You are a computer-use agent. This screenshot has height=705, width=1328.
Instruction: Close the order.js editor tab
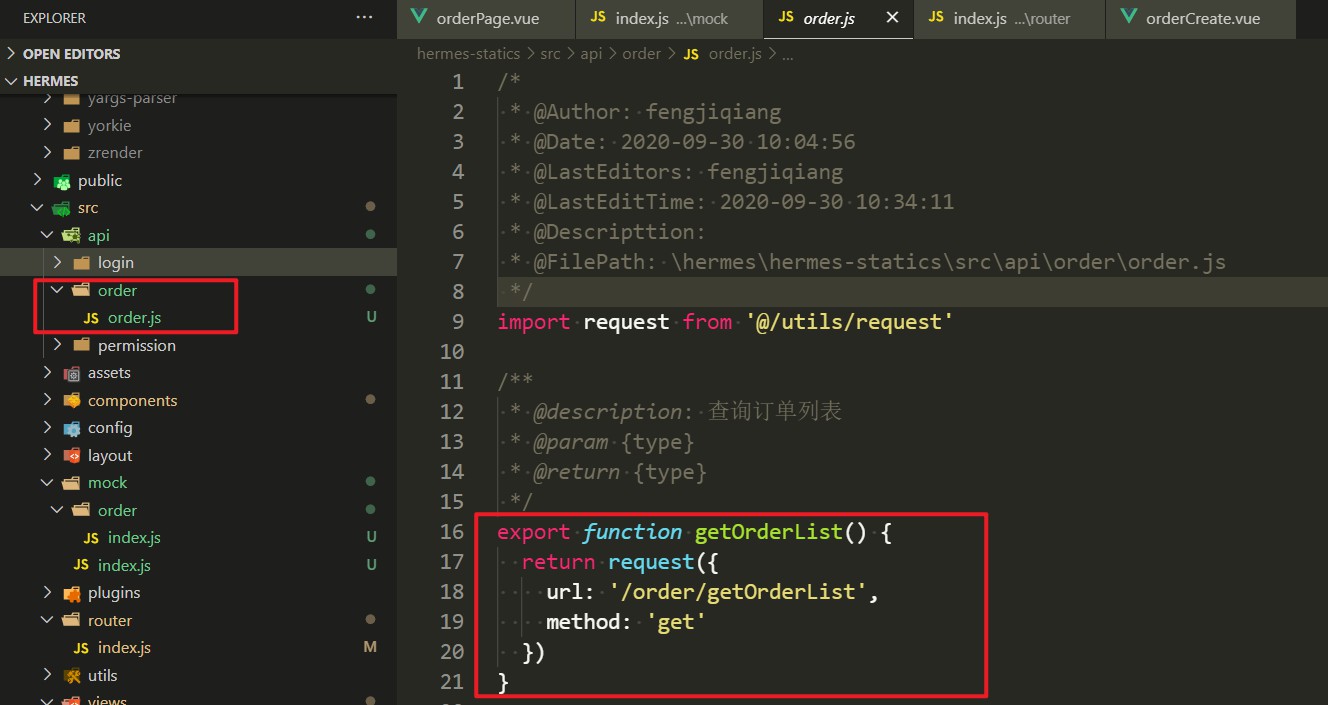coord(893,18)
